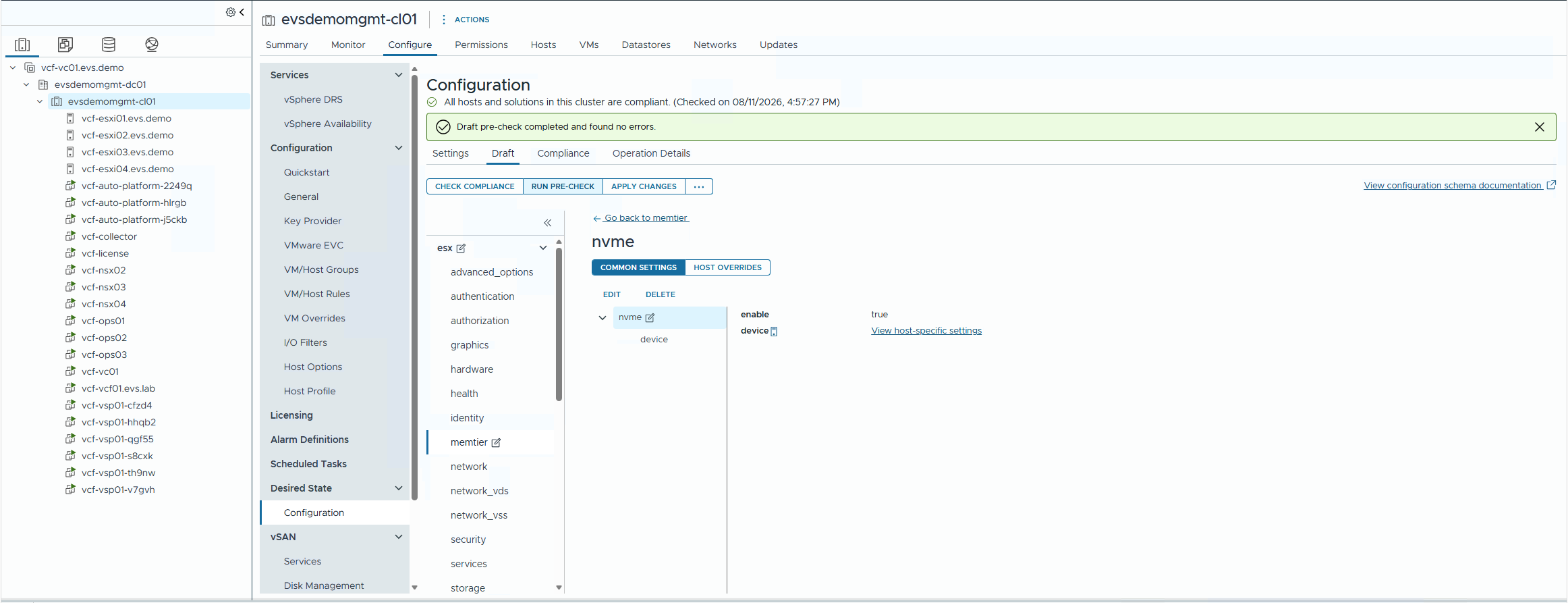The image size is (1568, 603).
Task: Open the VMs and Templates inventory view
Action: pos(65,45)
